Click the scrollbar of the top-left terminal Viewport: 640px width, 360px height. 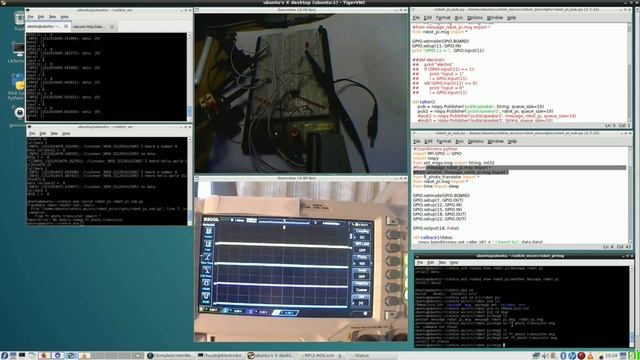189,77
